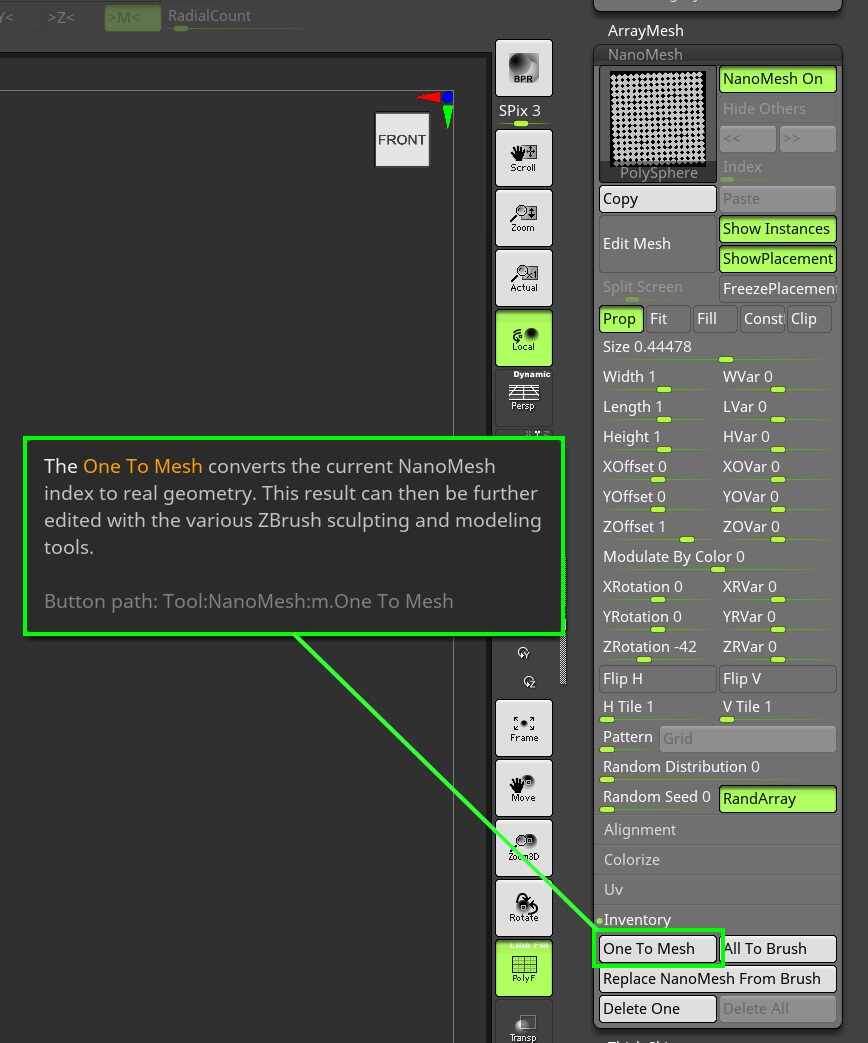Select Clip alignment mode
This screenshot has height=1043, width=868.
pos(809,319)
